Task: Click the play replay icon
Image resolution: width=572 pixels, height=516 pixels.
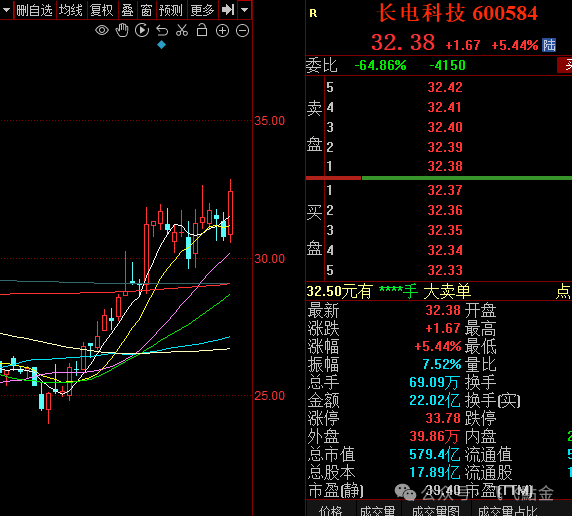Action: pyautogui.click(x=142, y=30)
